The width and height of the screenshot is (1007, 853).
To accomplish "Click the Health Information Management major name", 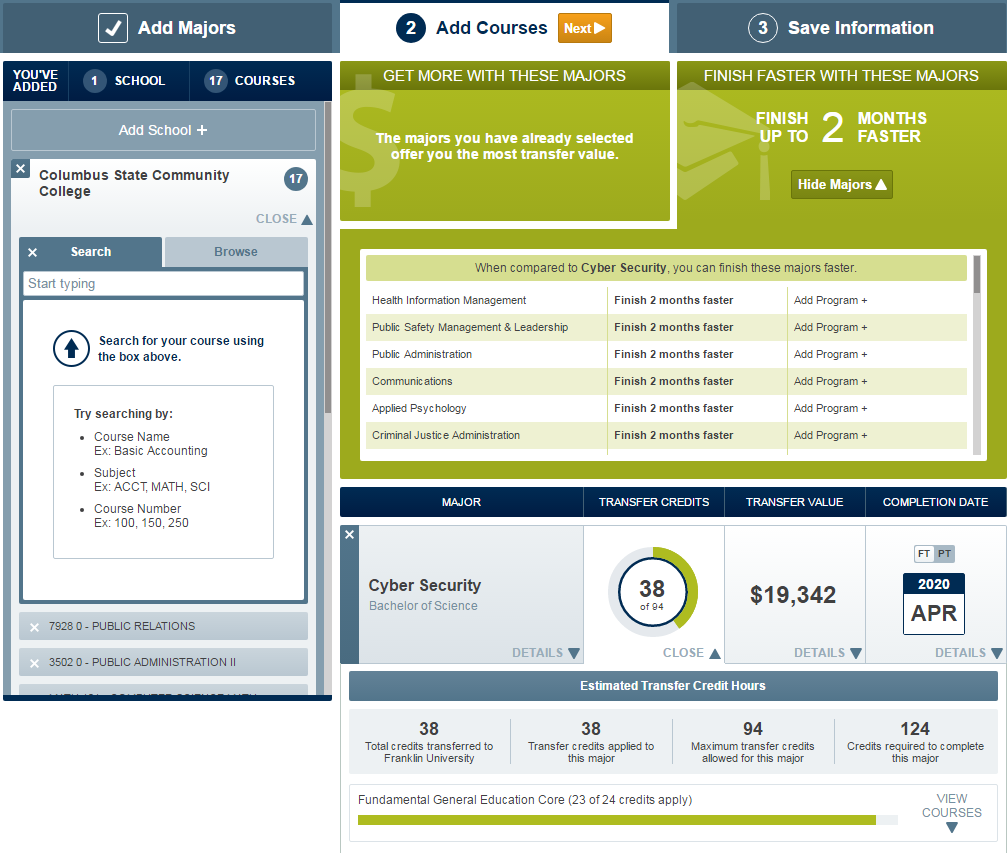I will pos(449,300).
